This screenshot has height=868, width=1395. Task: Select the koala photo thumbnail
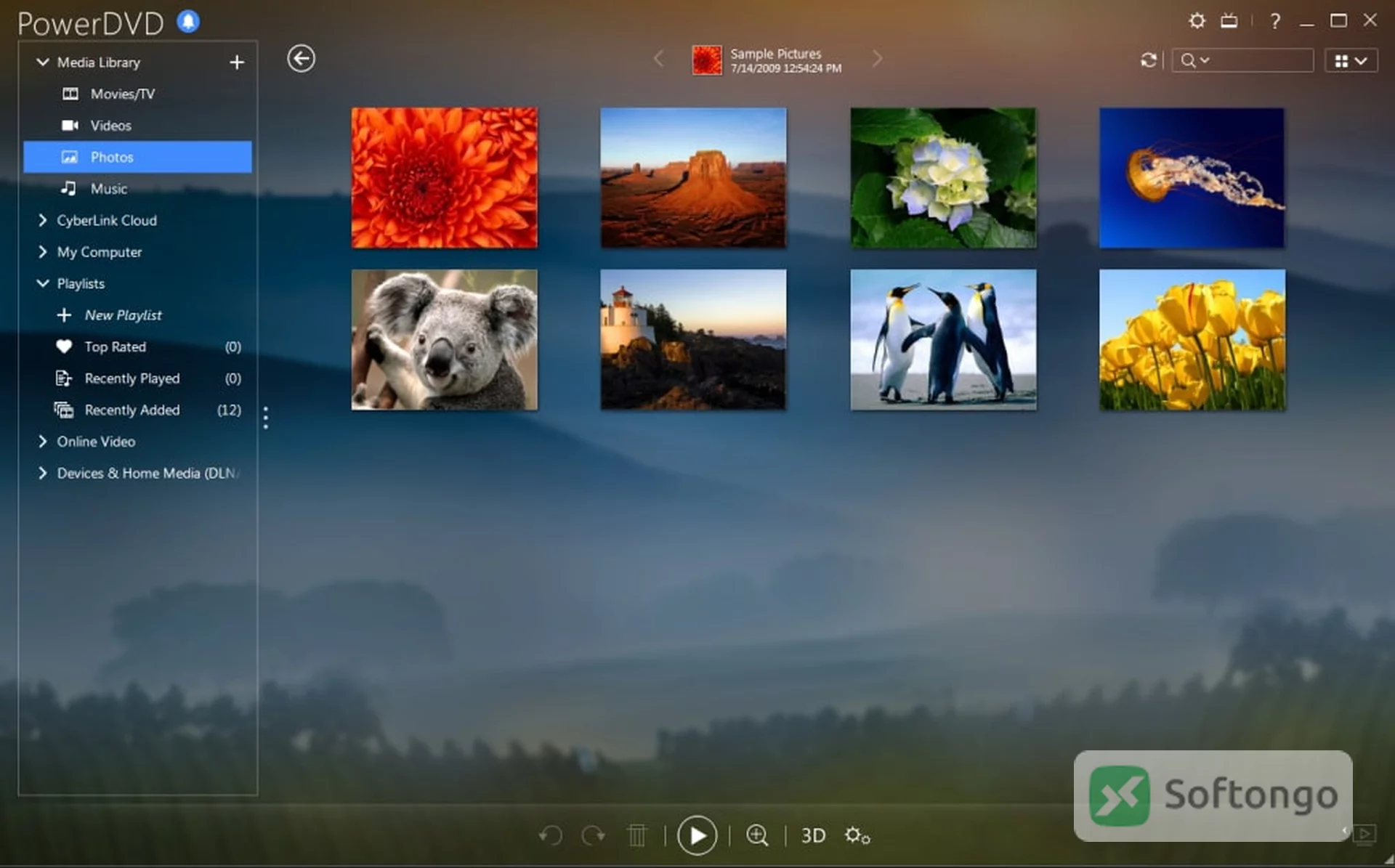[x=445, y=340]
